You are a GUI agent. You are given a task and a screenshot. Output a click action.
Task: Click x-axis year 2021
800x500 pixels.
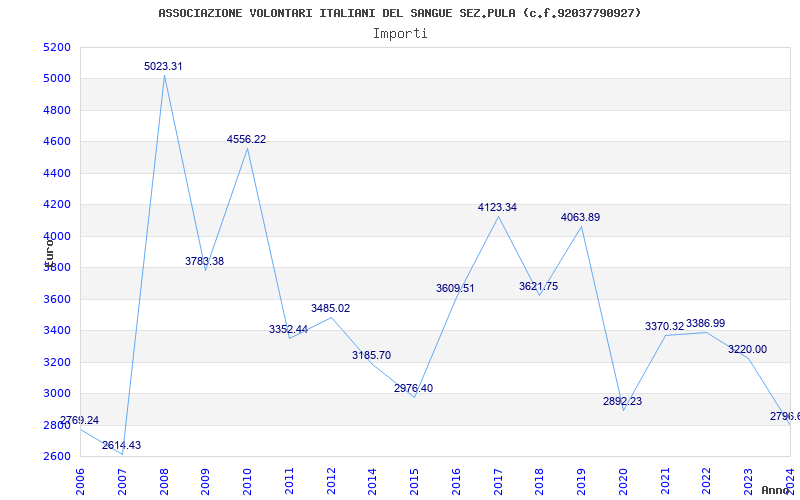(665, 482)
